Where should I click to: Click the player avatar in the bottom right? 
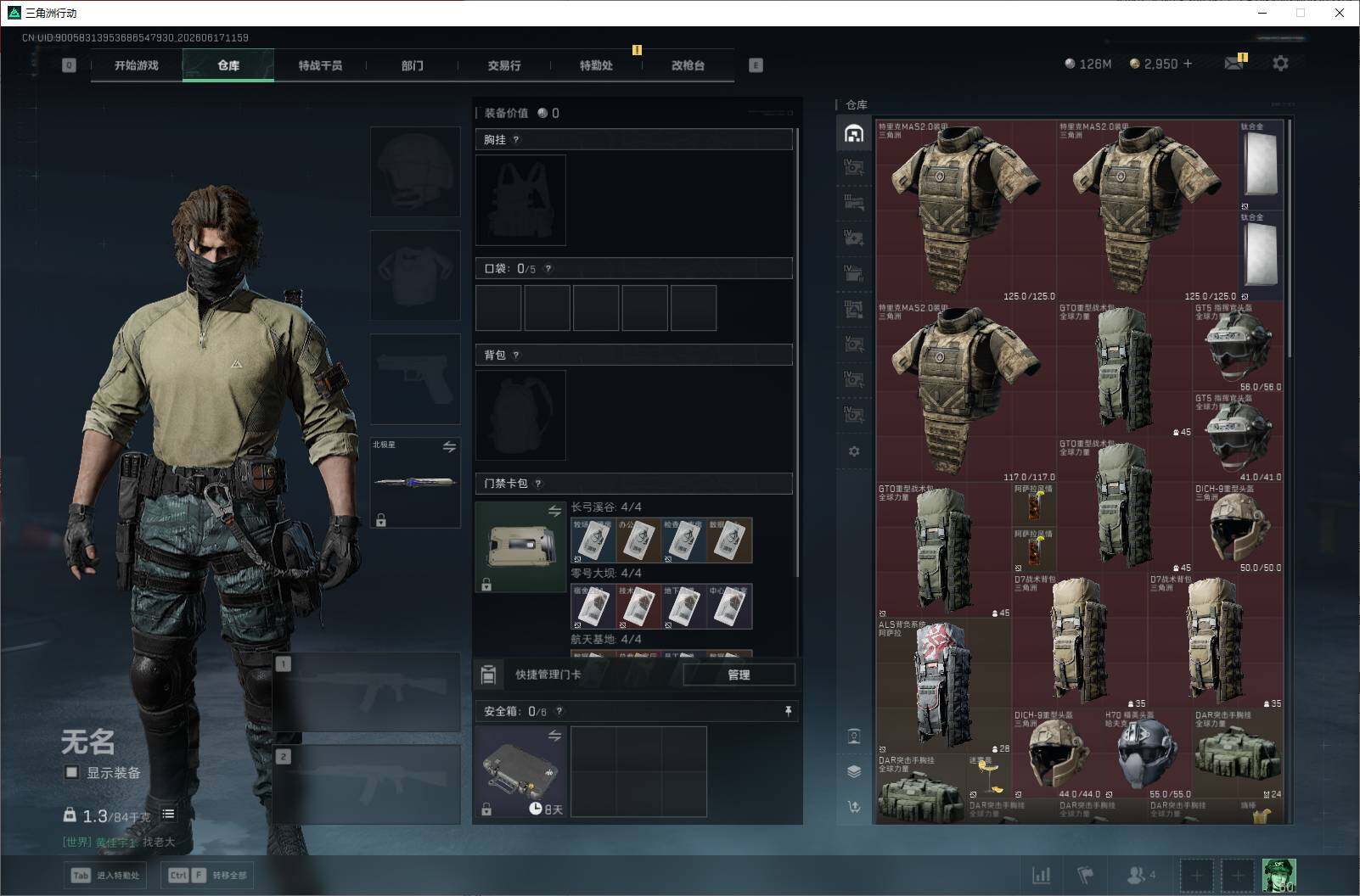[1279, 875]
